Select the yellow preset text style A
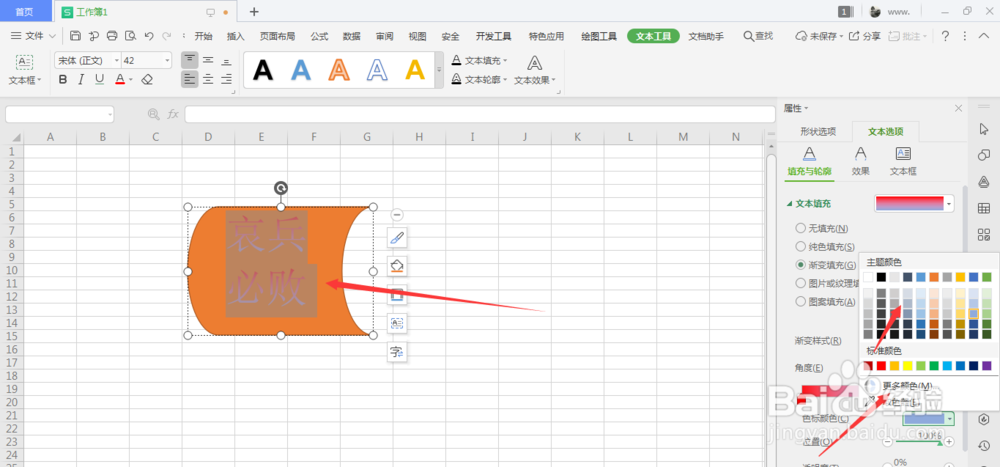This screenshot has height=467, width=1000. coord(415,69)
